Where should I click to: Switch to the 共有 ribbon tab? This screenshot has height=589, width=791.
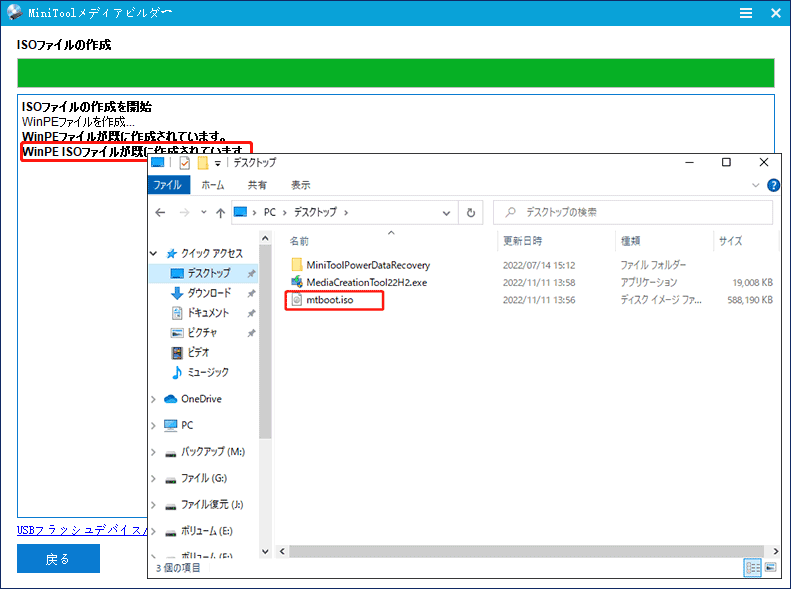tap(257, 185)
